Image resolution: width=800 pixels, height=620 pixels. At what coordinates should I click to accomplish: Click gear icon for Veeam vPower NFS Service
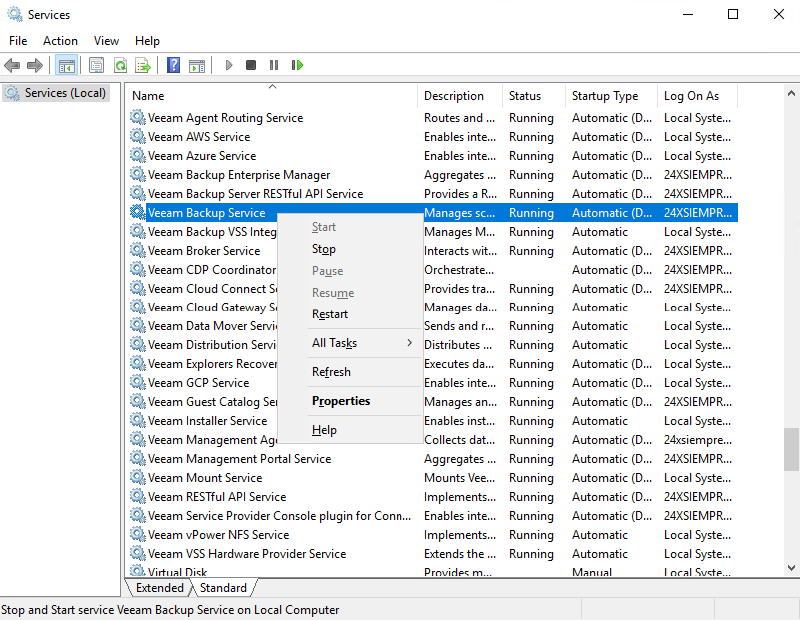(x=137, y=534)
